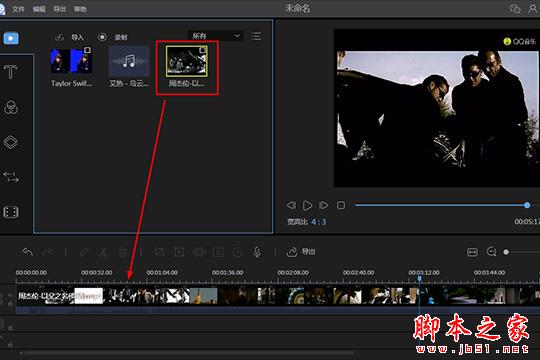Open the Elements panel with film frame icon
Image resolution: width=540 pixels, height=360 pixels.
click(11, 212)
